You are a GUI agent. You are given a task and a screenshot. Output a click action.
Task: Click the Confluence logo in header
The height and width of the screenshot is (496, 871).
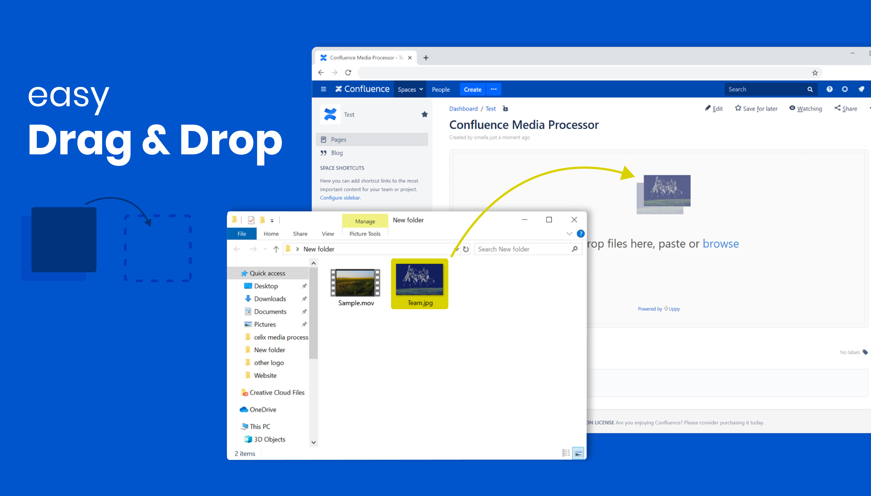pos(362,89)
